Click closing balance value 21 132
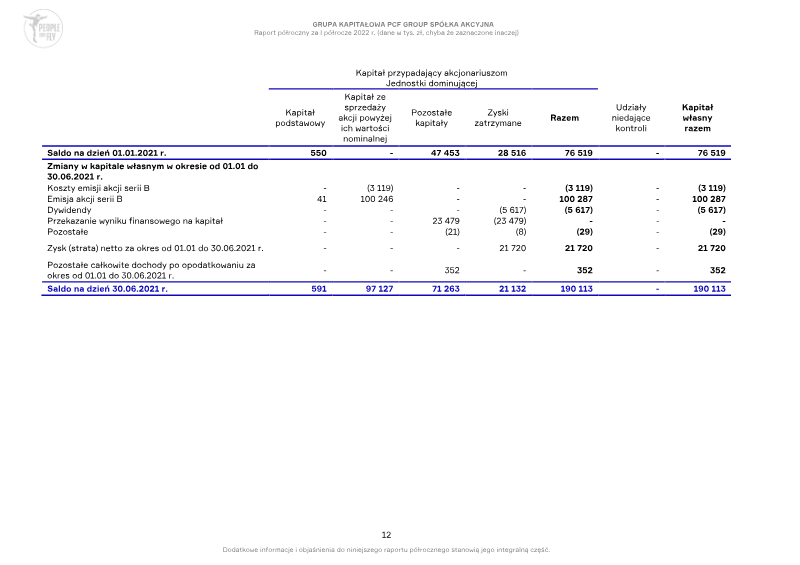This screenshot has width=800, height=565. [512, 289]
